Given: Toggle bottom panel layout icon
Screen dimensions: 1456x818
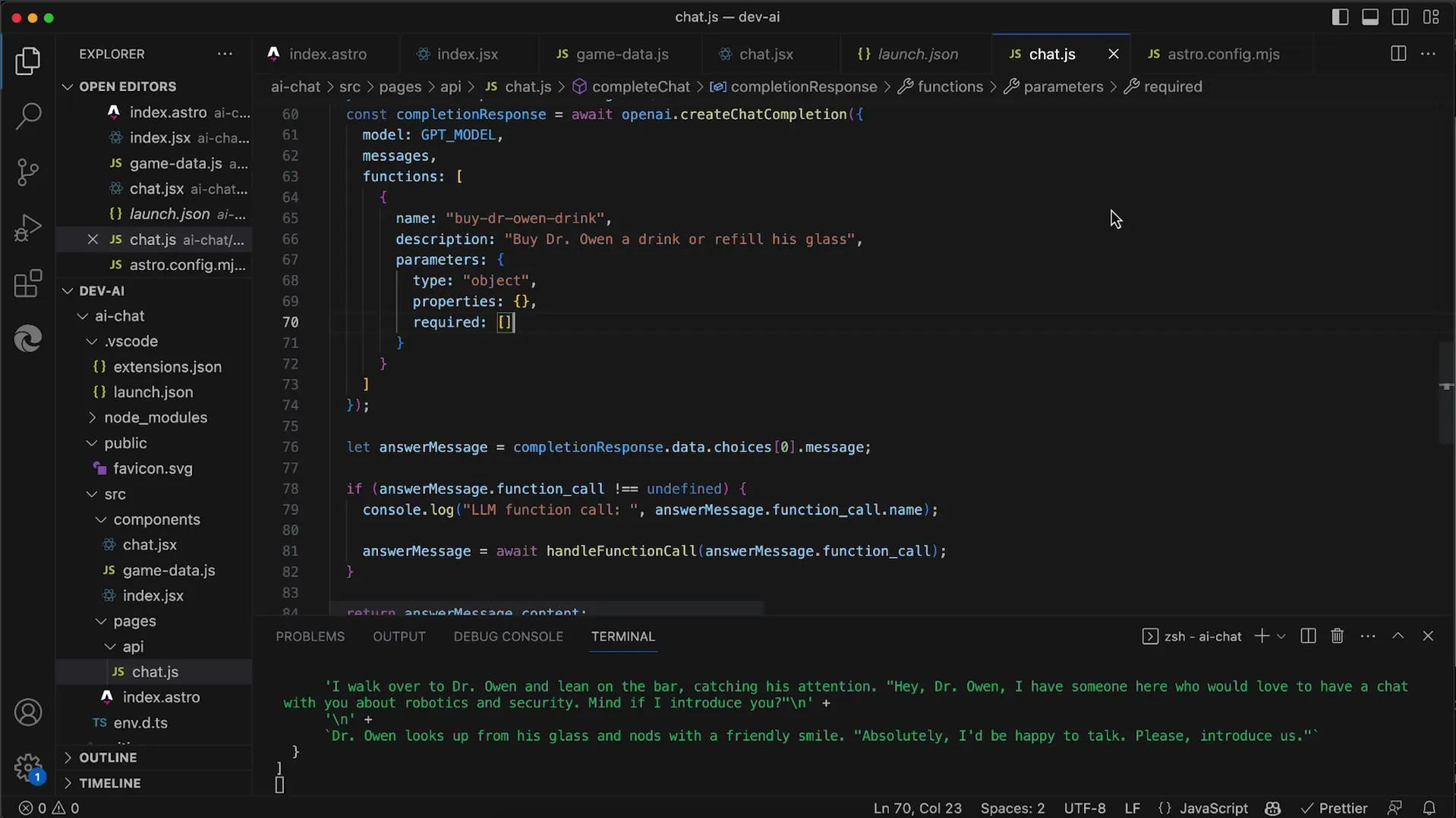Looking at the screenshot, I should coord(1370,17).
